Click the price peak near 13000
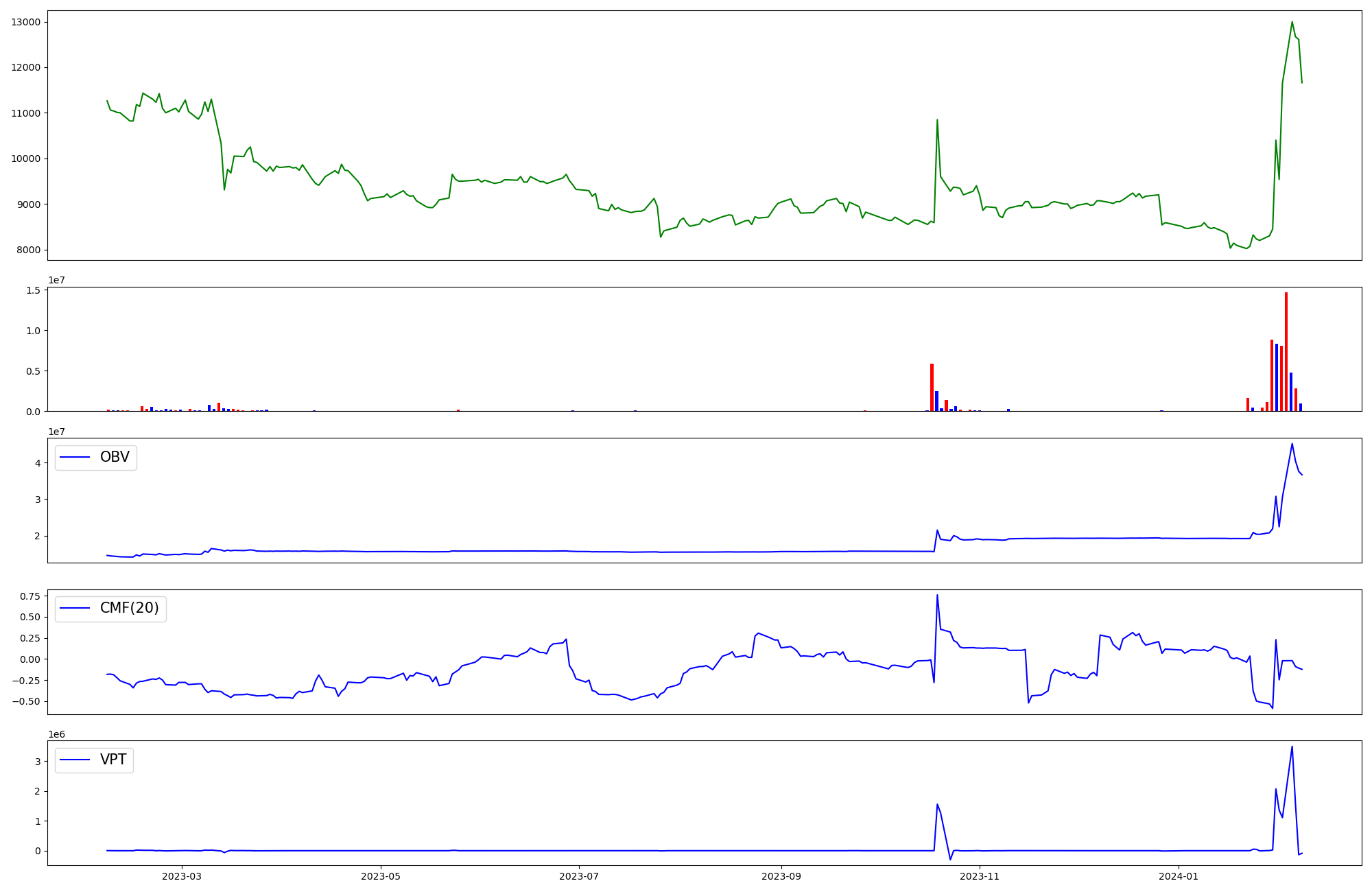 pos(1292,22)
